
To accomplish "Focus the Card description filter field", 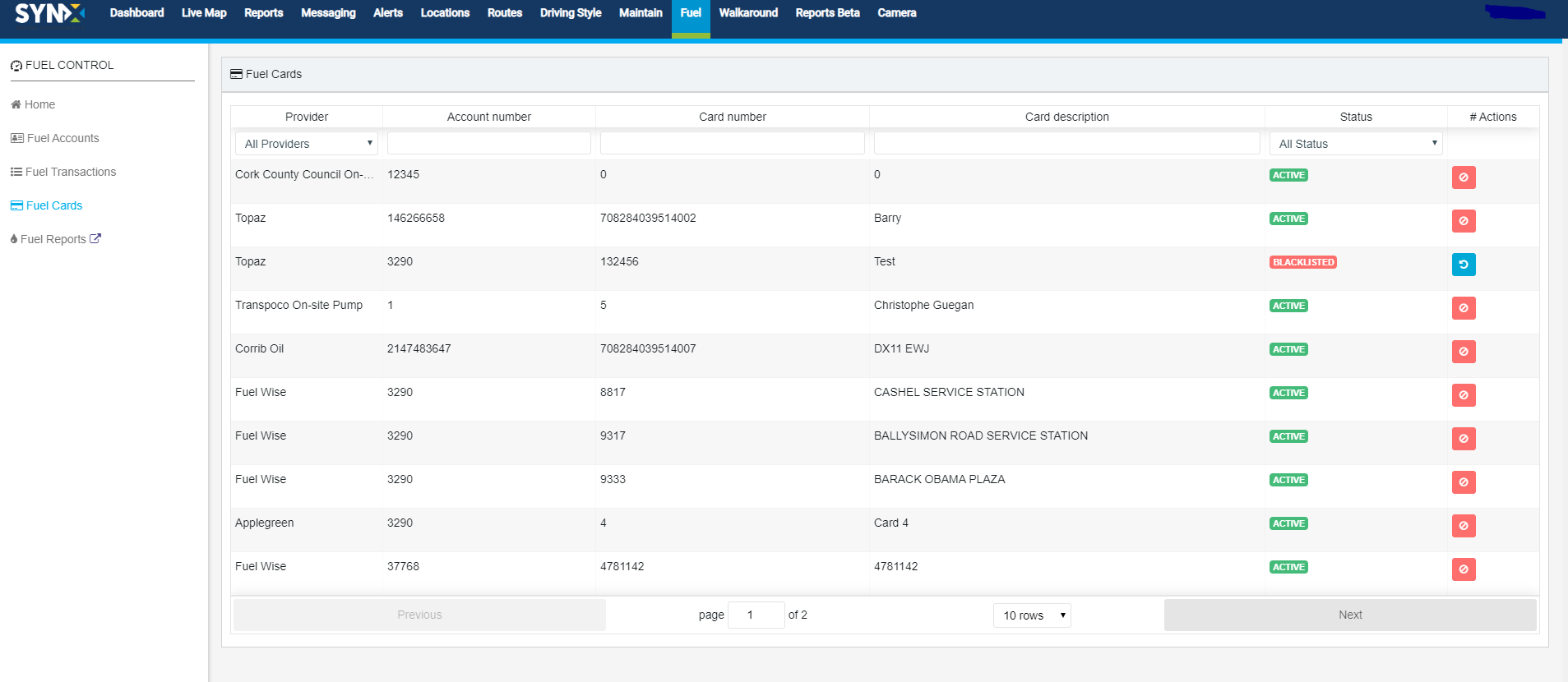I will [1067, 143].
